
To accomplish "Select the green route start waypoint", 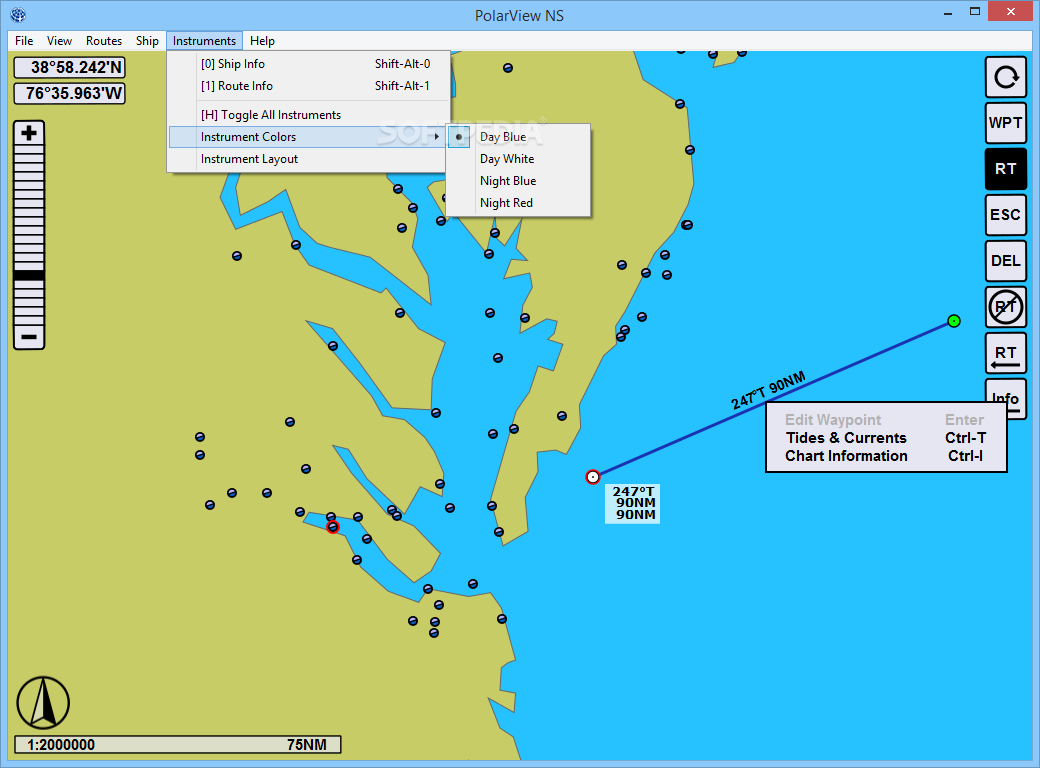I will pos(954,321).
